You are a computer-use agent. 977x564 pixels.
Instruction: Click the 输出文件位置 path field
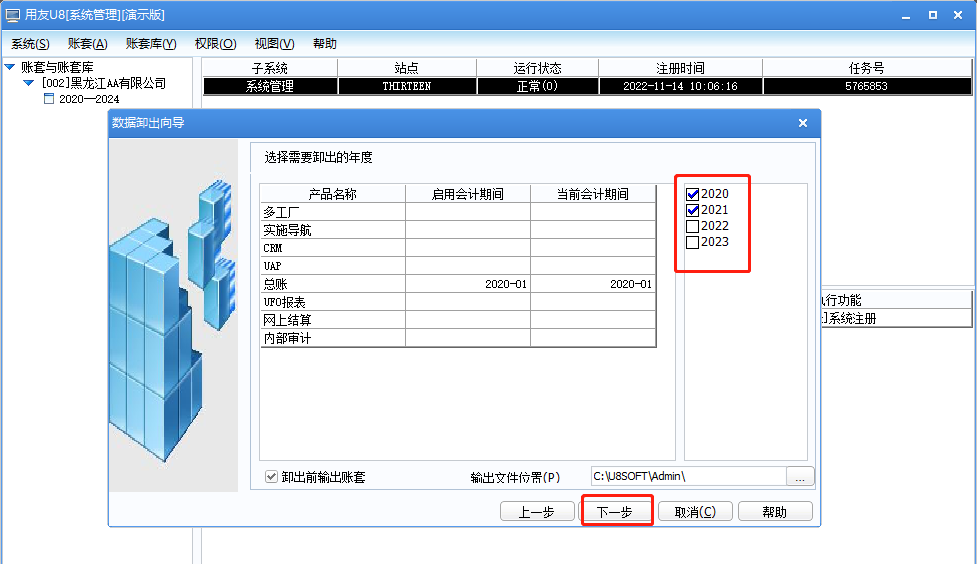coord(689,477)
